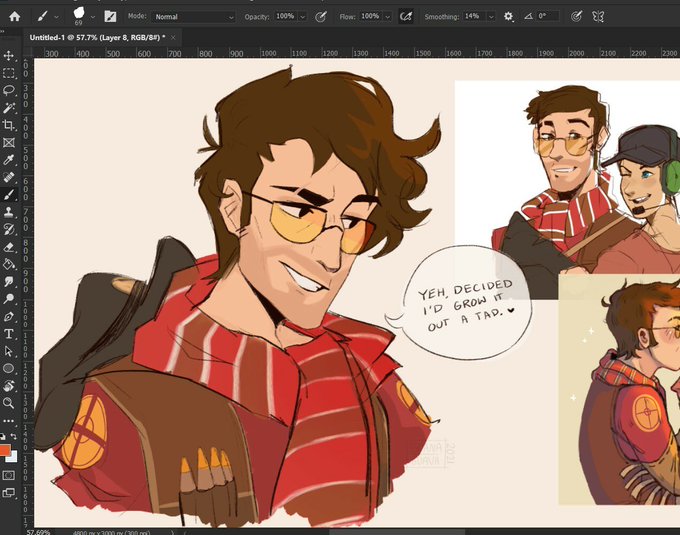Enable airbrush-style build-up
The height and width of the screenshot is (535, 680).
click(406, 16)
